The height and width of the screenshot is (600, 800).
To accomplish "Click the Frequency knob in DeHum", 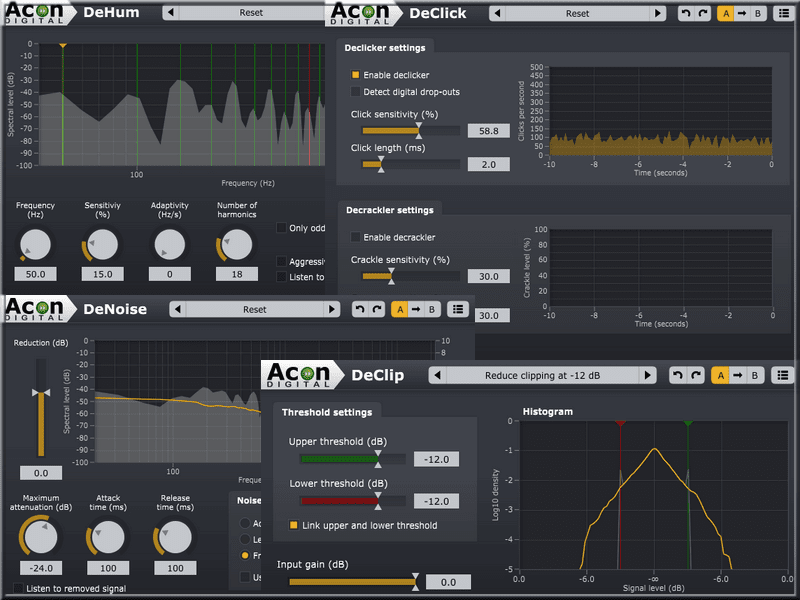I will (x=35, y=244).
